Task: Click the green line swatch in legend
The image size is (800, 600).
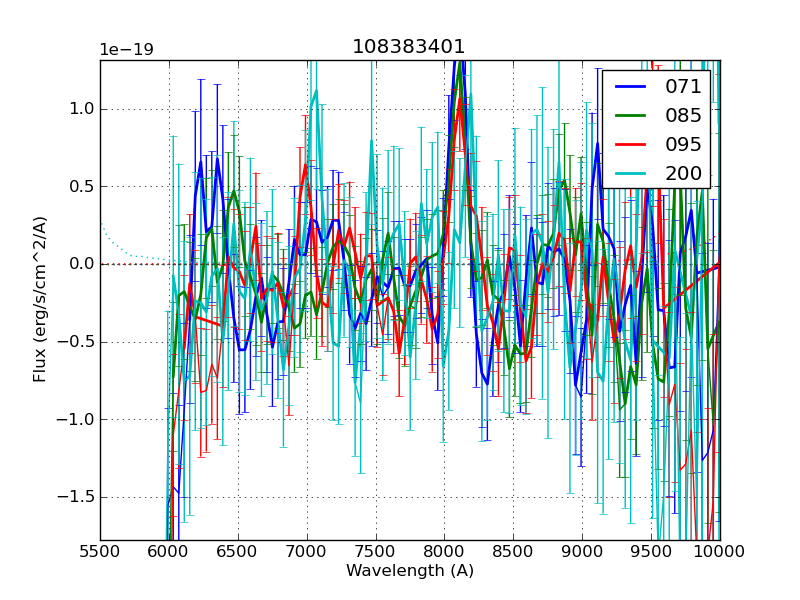Action: (x=632, y=115)
